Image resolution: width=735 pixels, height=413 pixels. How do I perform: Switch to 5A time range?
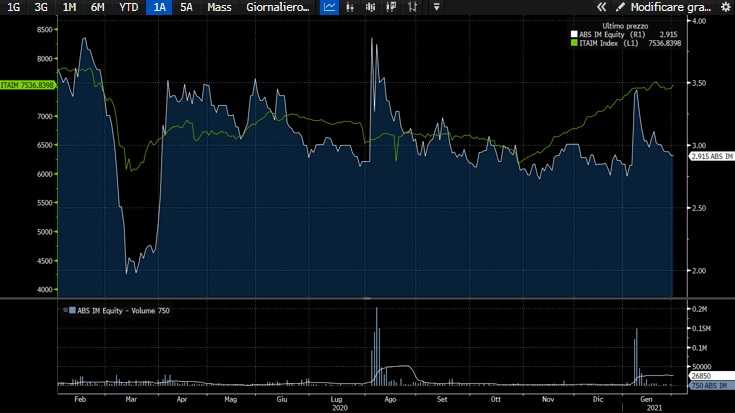(186, 7)
